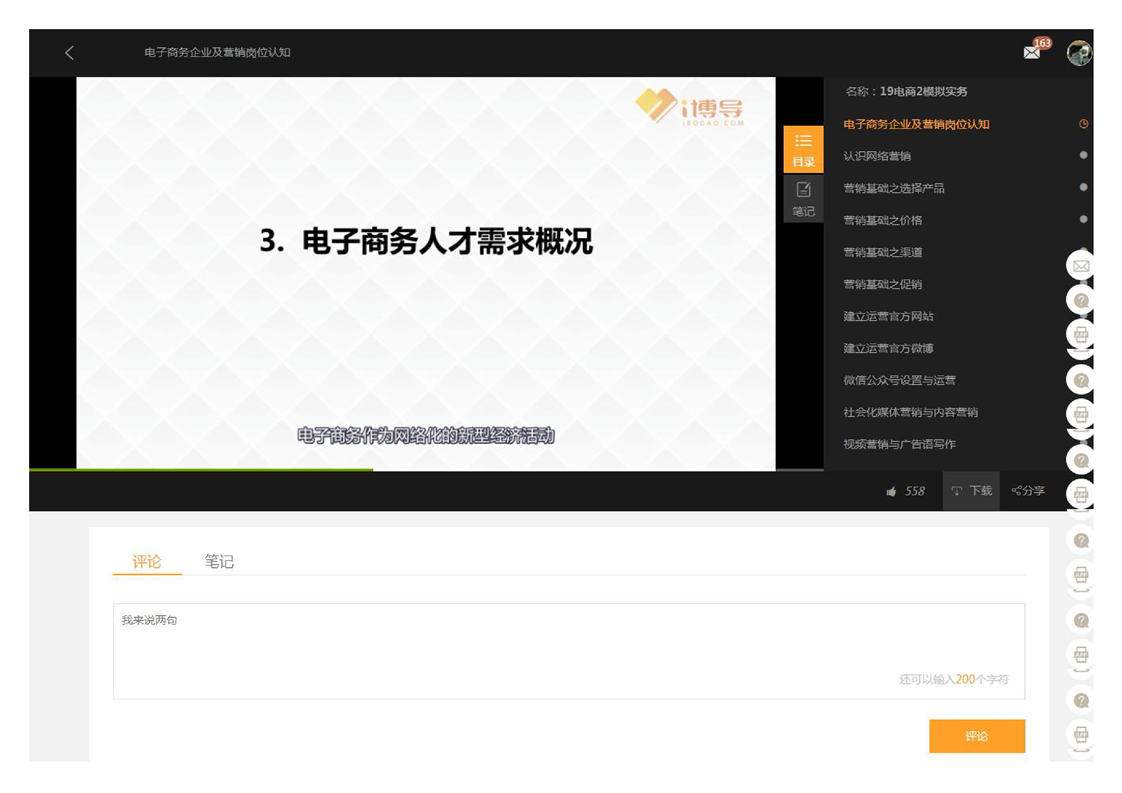1122x793 pixels.
Task: Share the video using 分享
Action: pos(1028,491)
